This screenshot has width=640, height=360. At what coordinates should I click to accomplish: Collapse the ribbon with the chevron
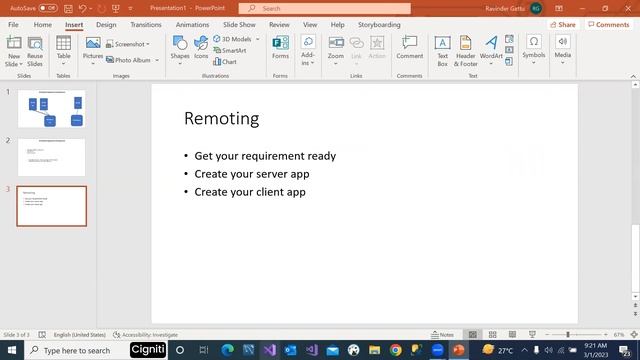coord(633,76)
